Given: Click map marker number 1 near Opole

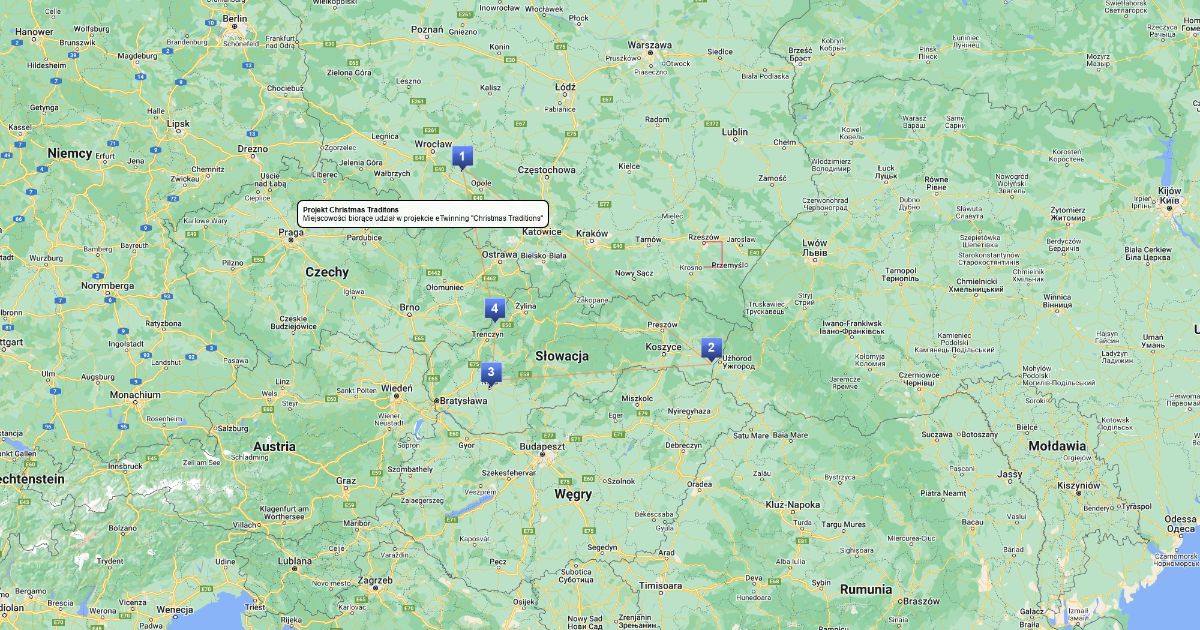Looking at the screenshot, I should point(461,156).
